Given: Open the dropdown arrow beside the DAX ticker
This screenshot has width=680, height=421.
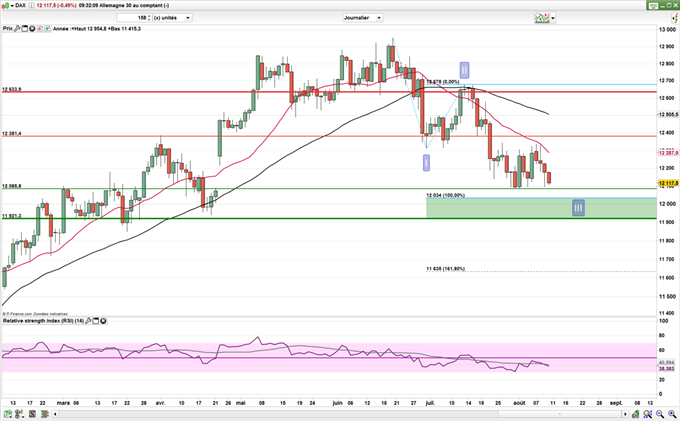Looking at the screenshot, I should tap(12, 6).
